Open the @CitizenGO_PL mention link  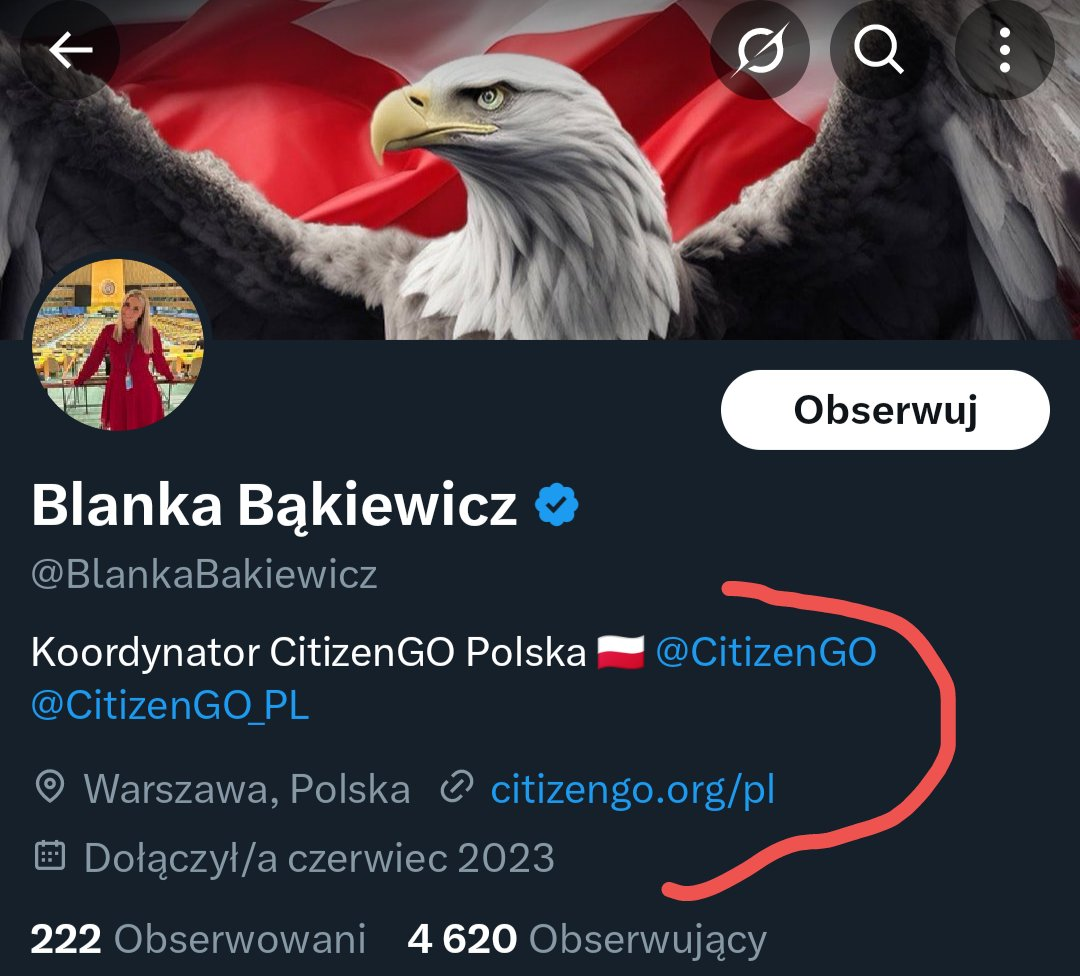pos(170,705)
